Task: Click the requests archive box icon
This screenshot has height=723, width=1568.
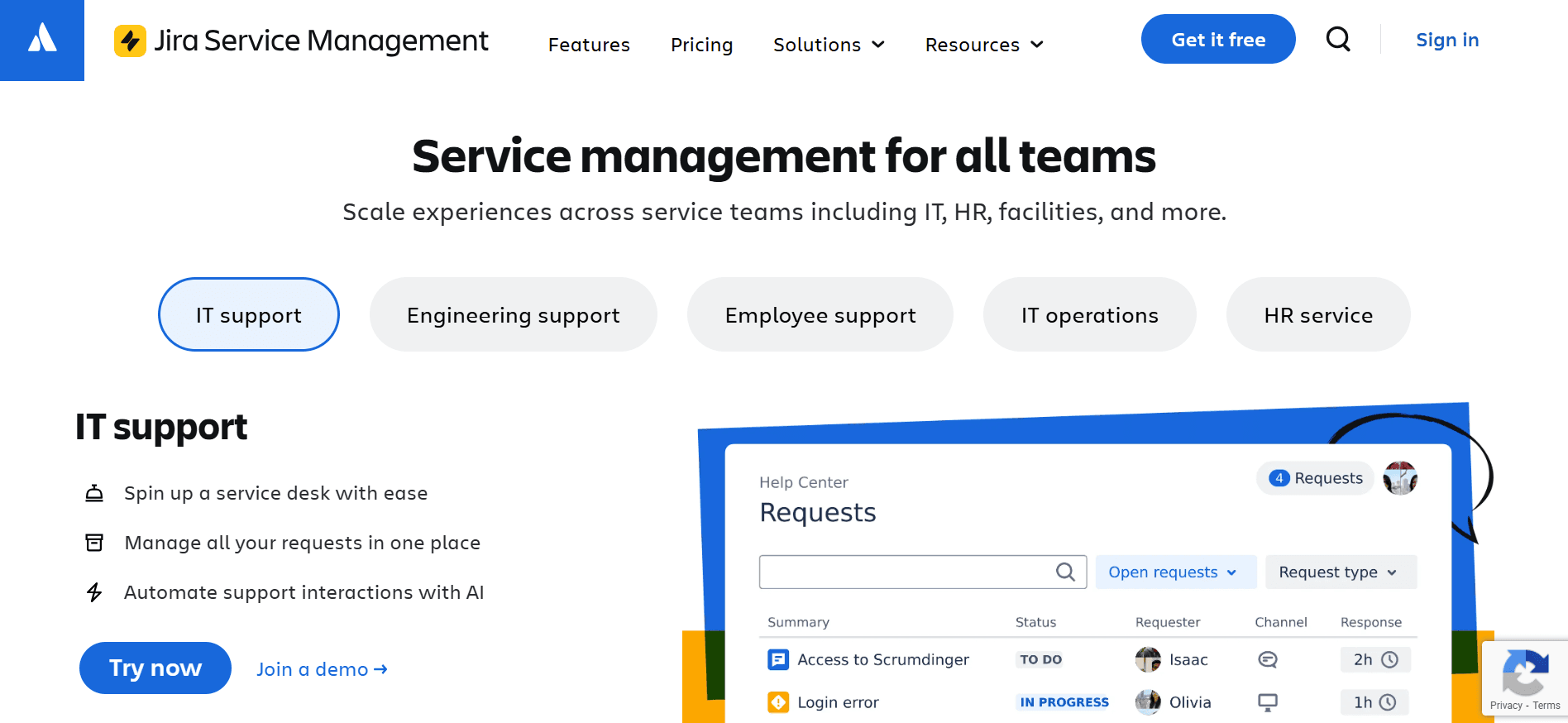Action: point(94,543)
